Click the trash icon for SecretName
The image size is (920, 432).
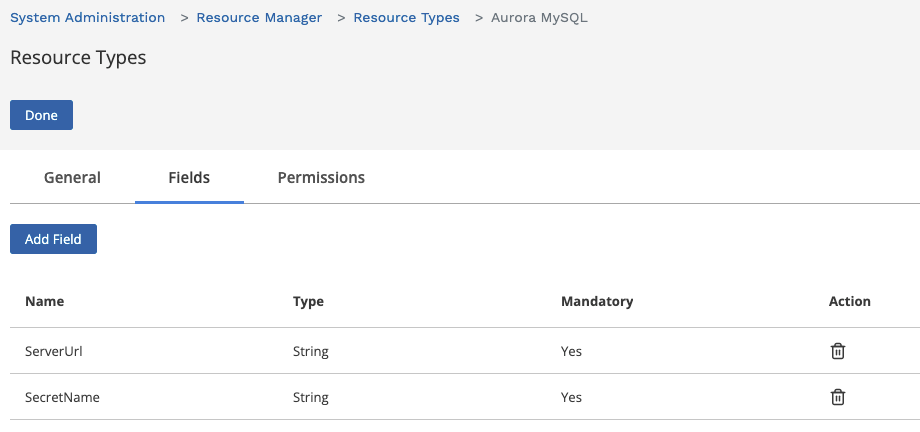pos(838,397)
